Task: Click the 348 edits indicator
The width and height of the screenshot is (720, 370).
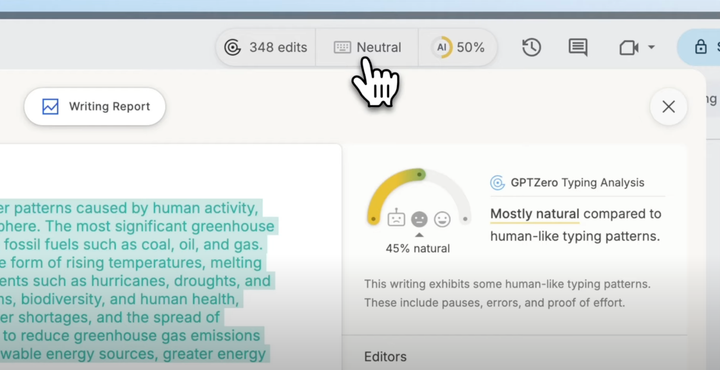Action: pyautogui.click(x=266, y=47)
